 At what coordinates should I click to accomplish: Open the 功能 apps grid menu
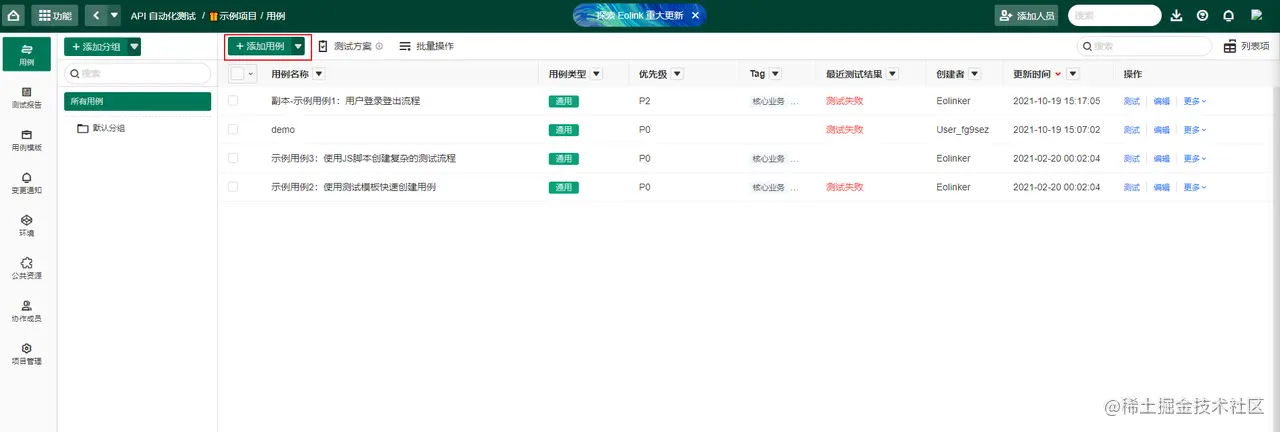[x=56, y=16]
